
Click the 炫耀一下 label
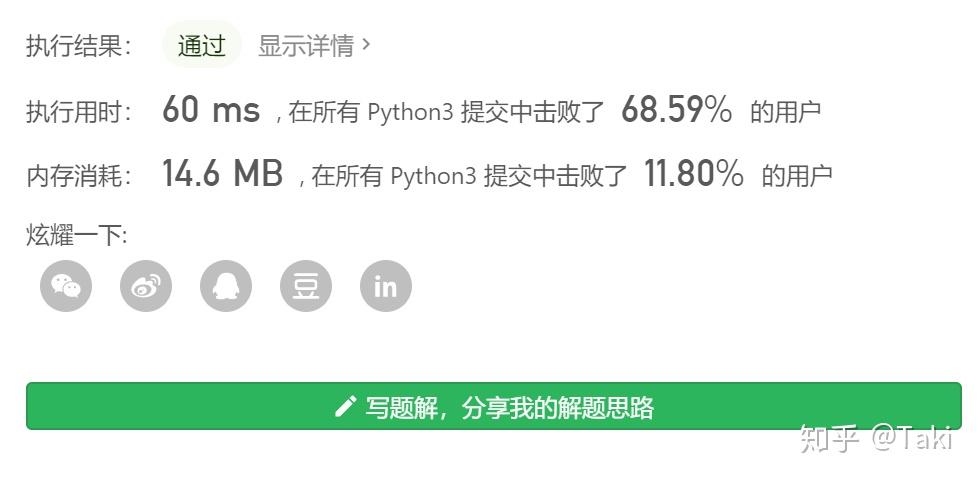(77, 236)
